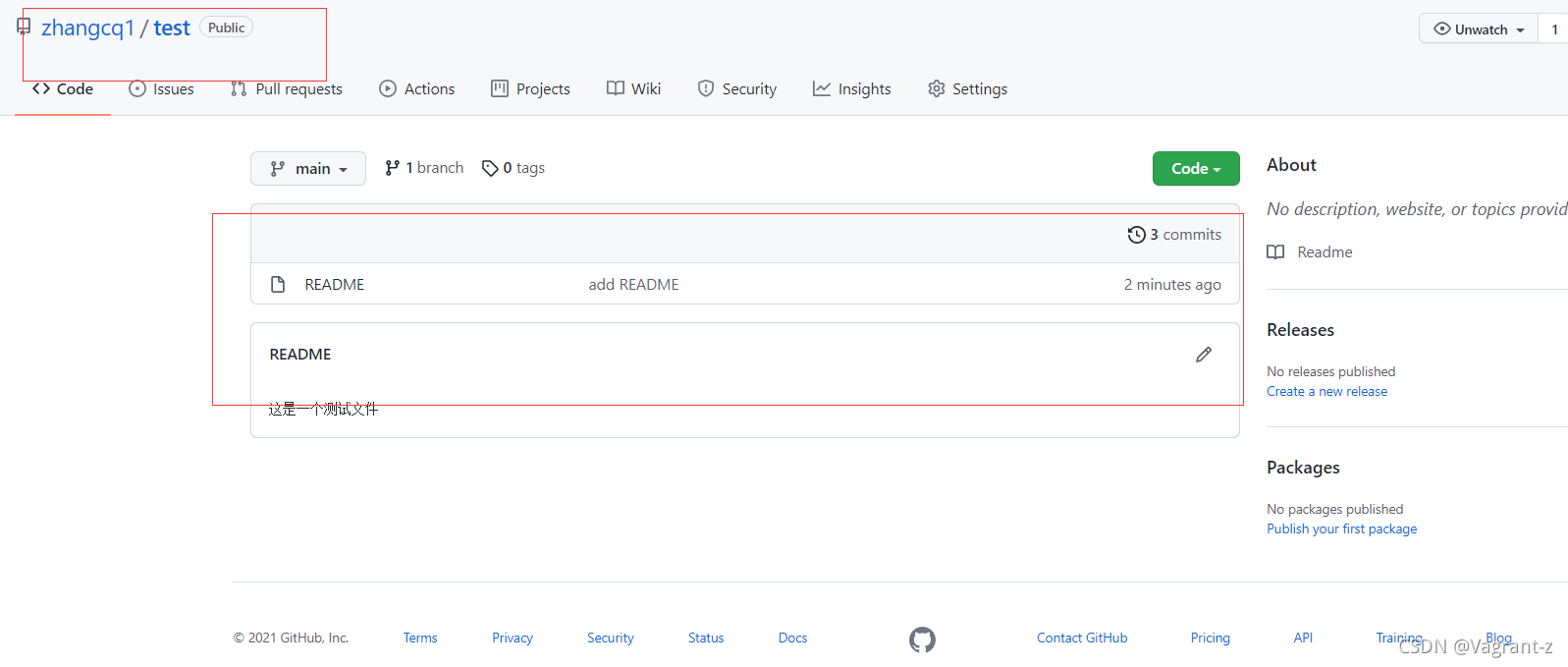Click the Actions play icon

388,88
